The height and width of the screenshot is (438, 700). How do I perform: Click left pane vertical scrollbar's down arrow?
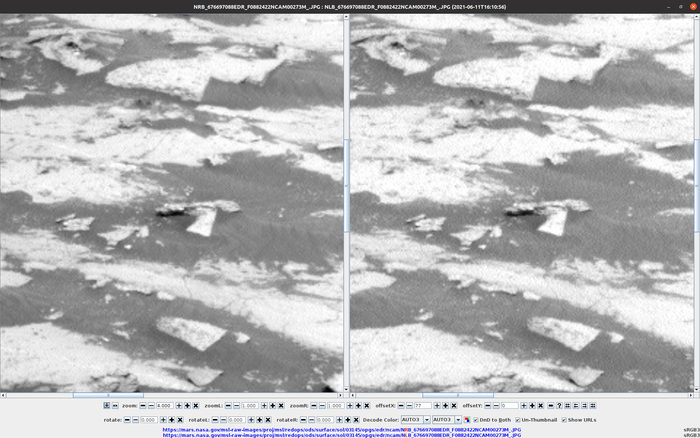pos(346,390)
